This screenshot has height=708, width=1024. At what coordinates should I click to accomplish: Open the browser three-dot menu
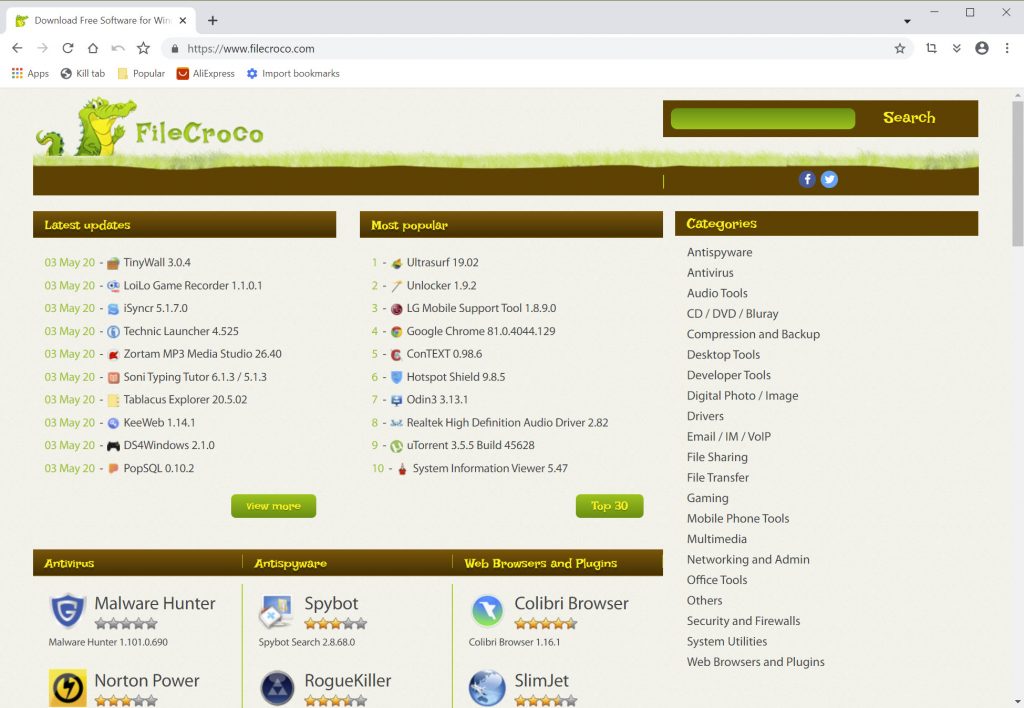click(x=1007, y=48)
